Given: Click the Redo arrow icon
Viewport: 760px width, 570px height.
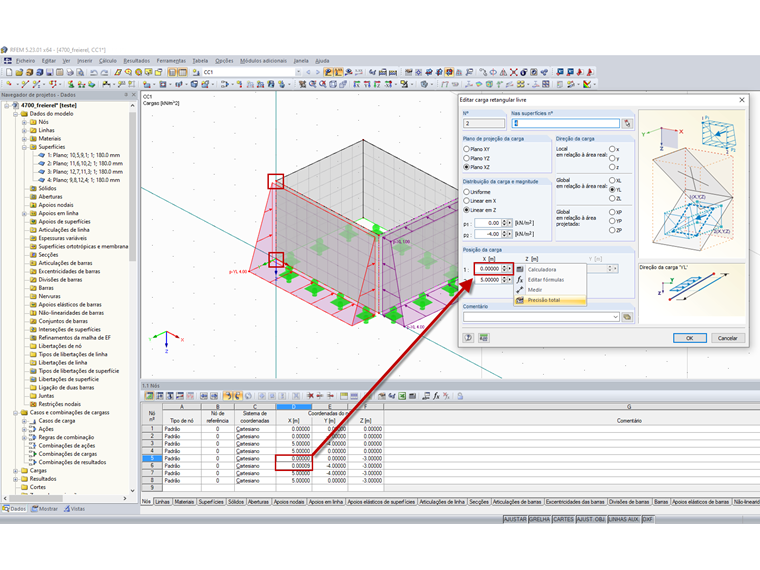Looking at the screenshot, I should (x=104, y=72).
